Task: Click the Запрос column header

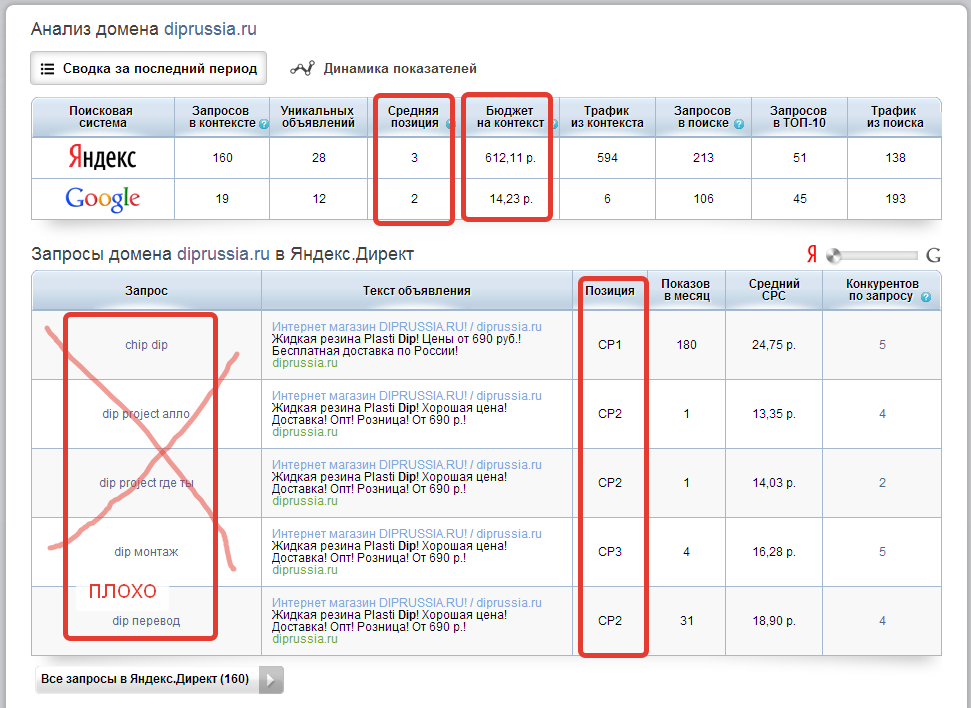Action: [x=146, y=291]
